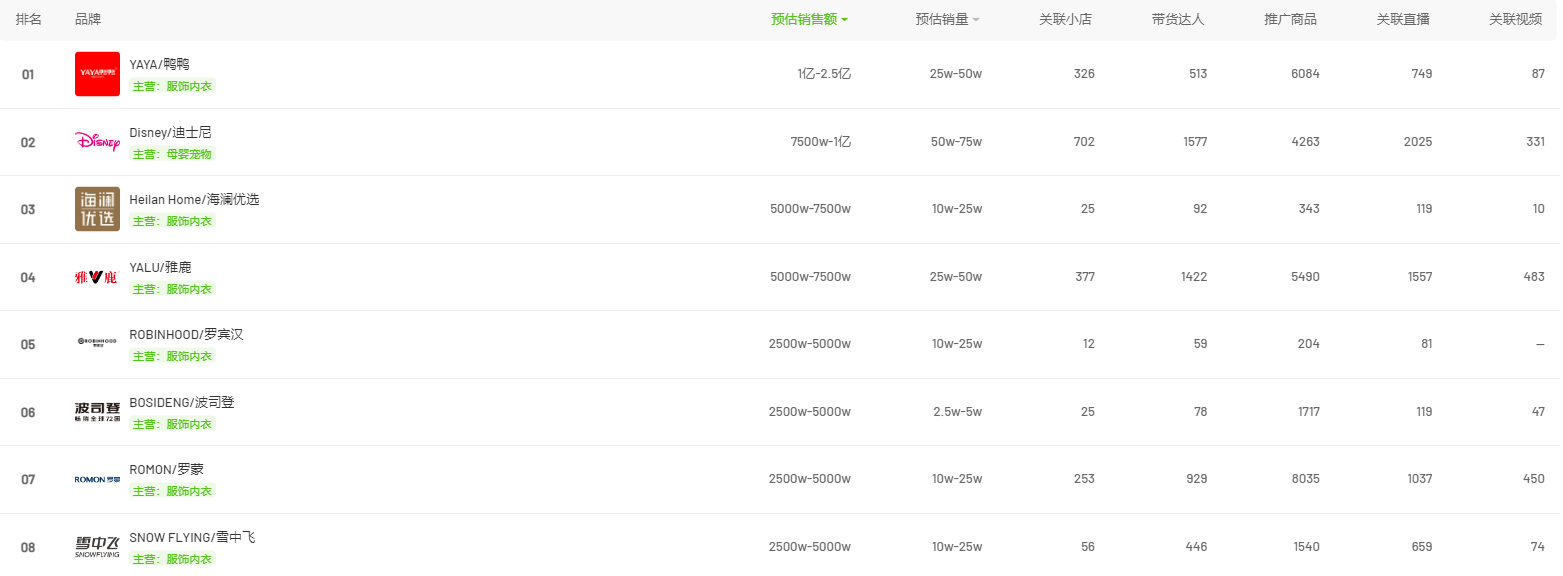Click the 8035 promoted products value

coord(1305,479)
